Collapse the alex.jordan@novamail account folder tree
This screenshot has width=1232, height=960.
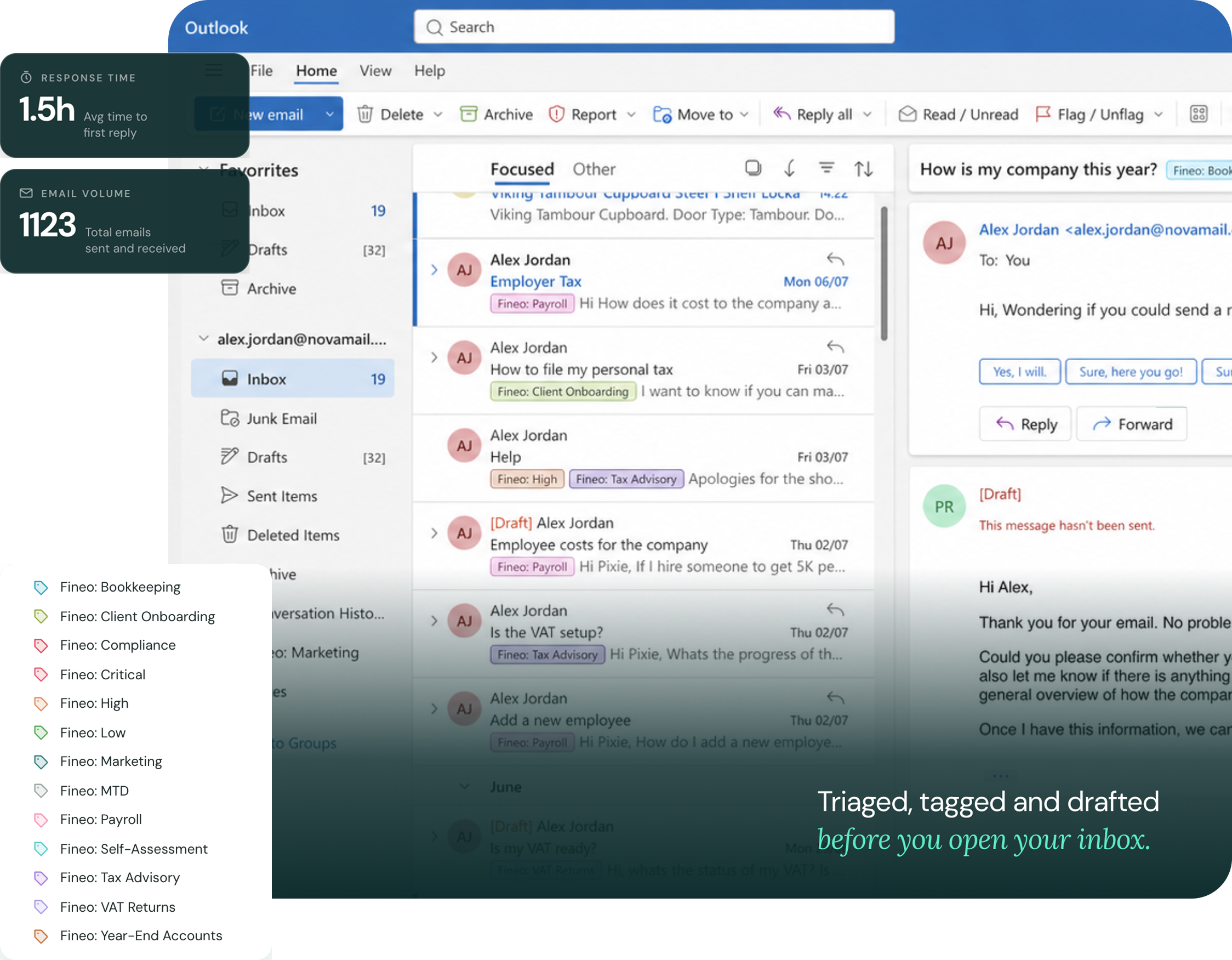[x=203, y=339]
